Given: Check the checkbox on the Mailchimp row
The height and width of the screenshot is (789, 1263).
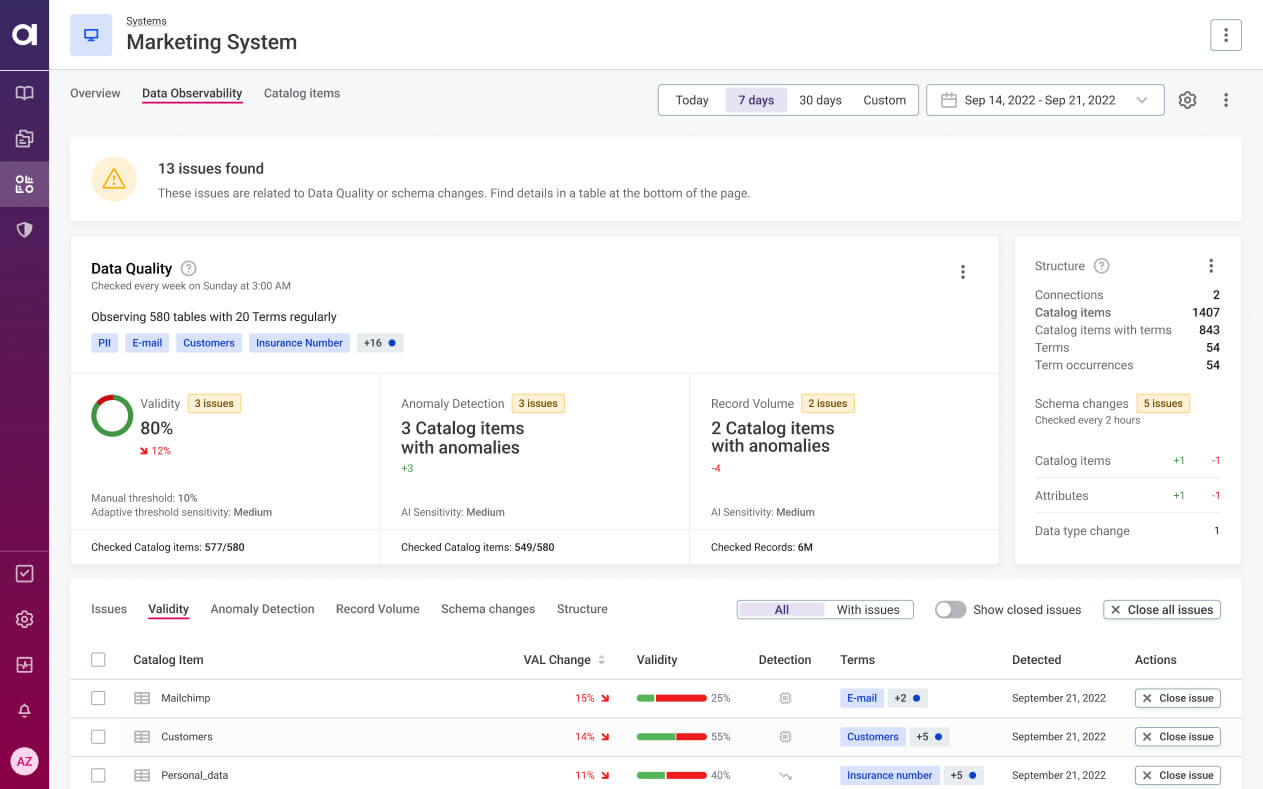Looking at the screenshot, I should point(97,697).
